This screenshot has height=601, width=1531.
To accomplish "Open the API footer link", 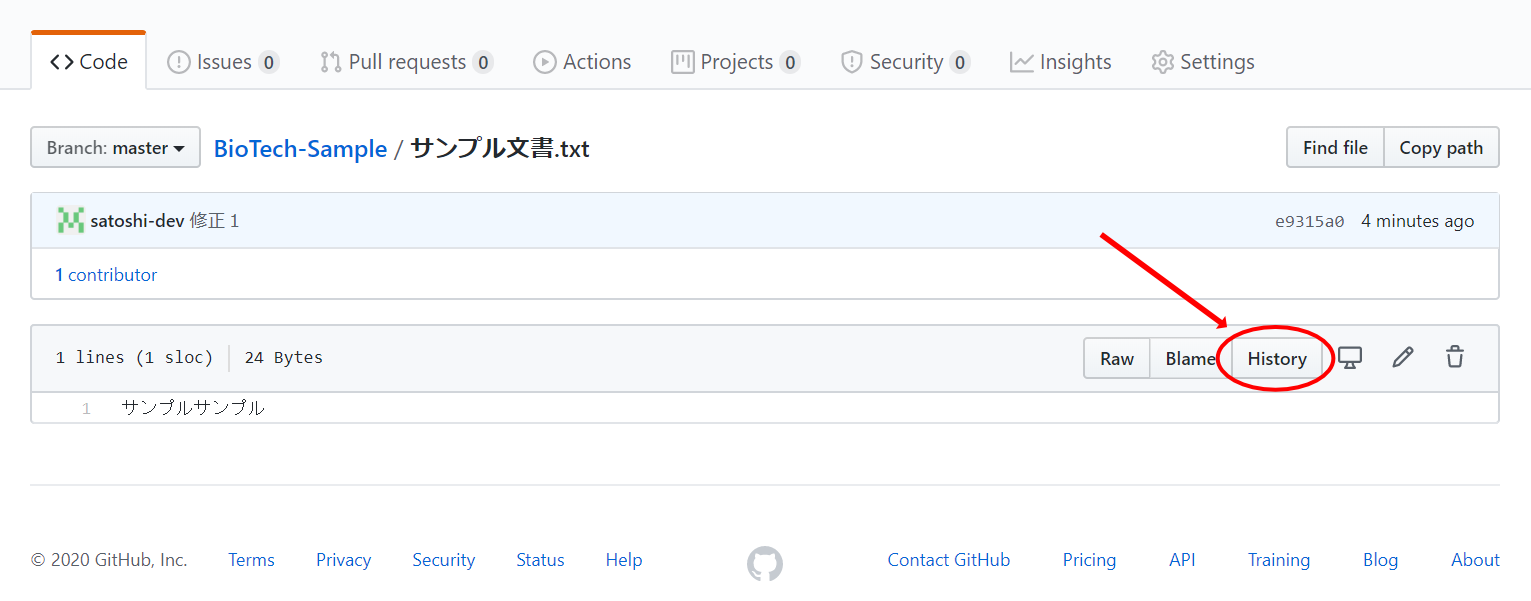I will pos(1182,560).
